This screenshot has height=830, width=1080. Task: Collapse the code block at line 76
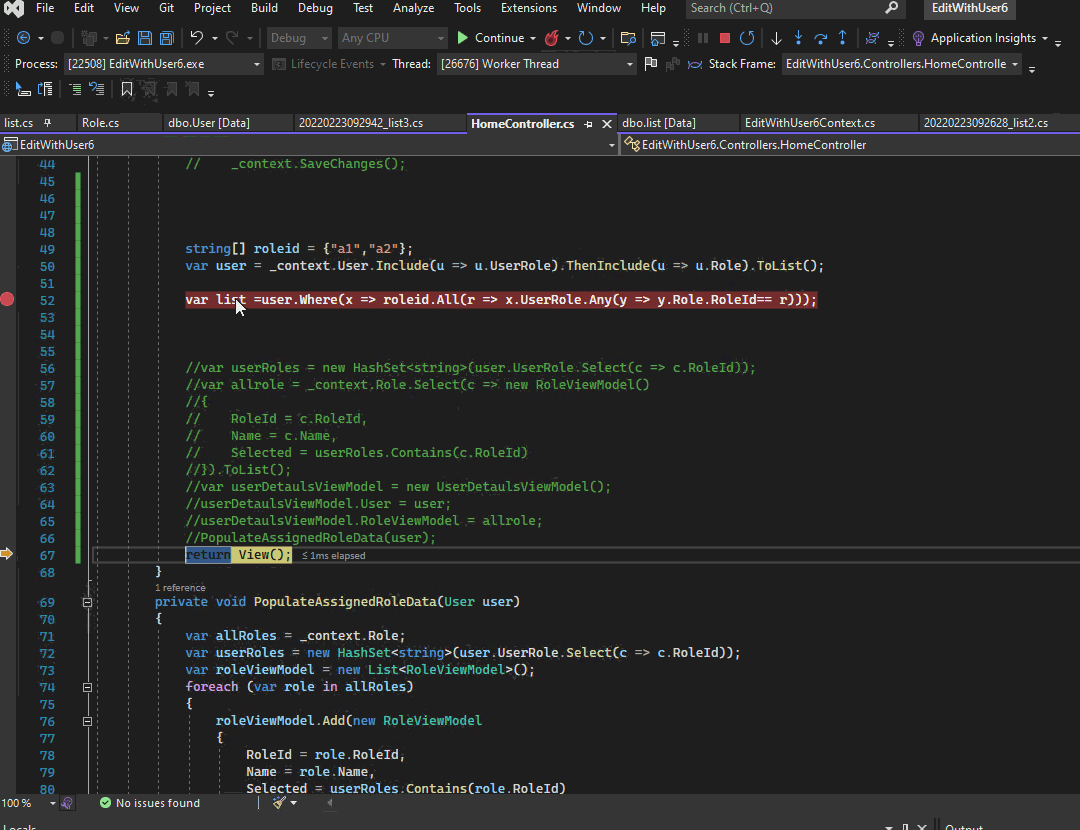click(87, 721)
